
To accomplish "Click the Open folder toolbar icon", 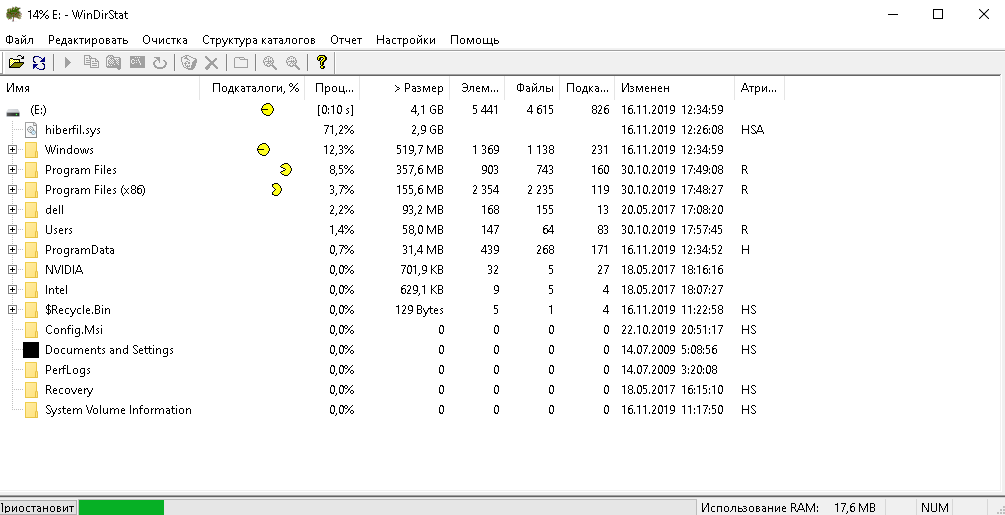I will pyautogui.click(x=16, y=62).
